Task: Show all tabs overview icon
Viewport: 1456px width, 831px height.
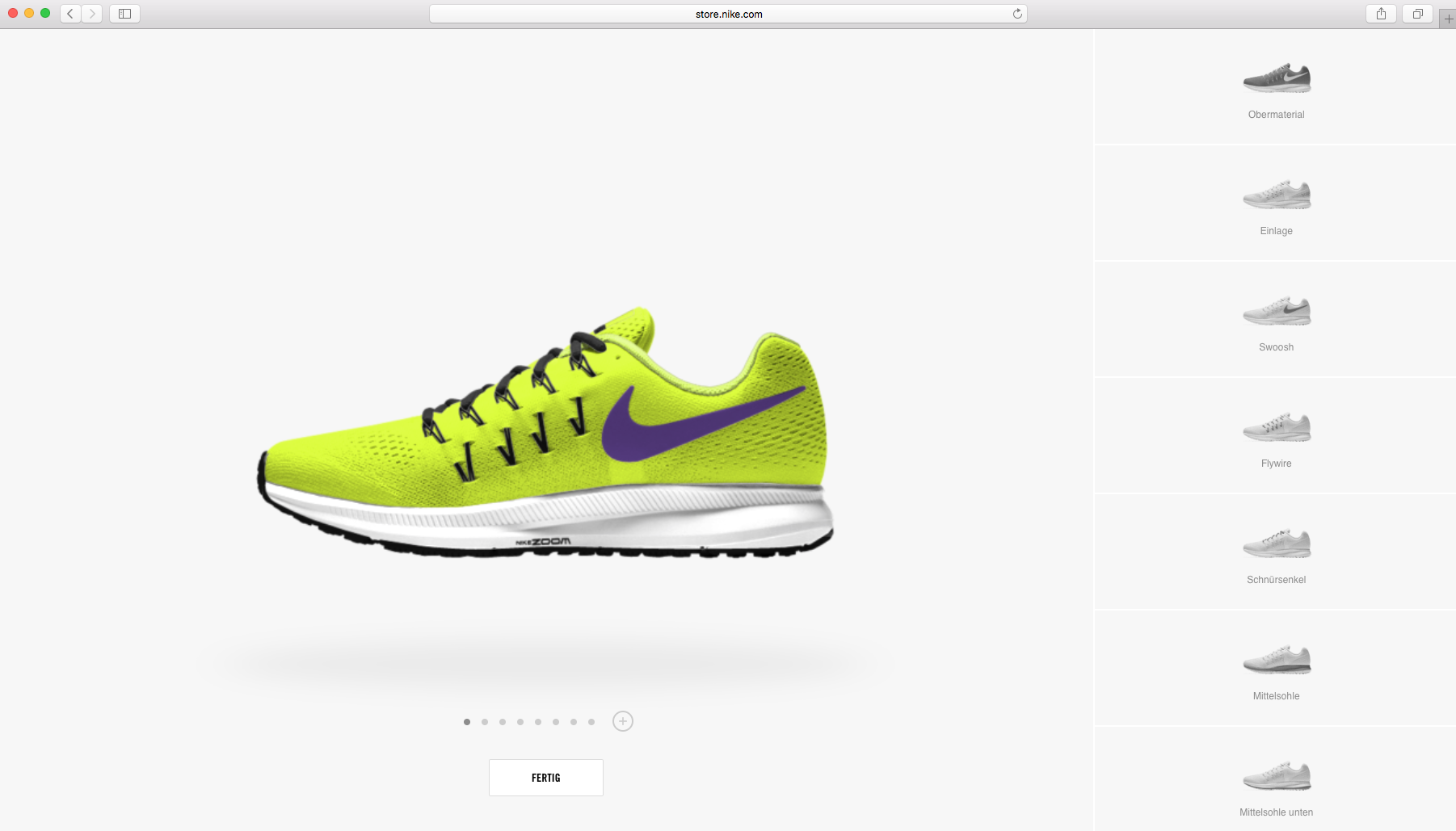Action: [1417, 14]
